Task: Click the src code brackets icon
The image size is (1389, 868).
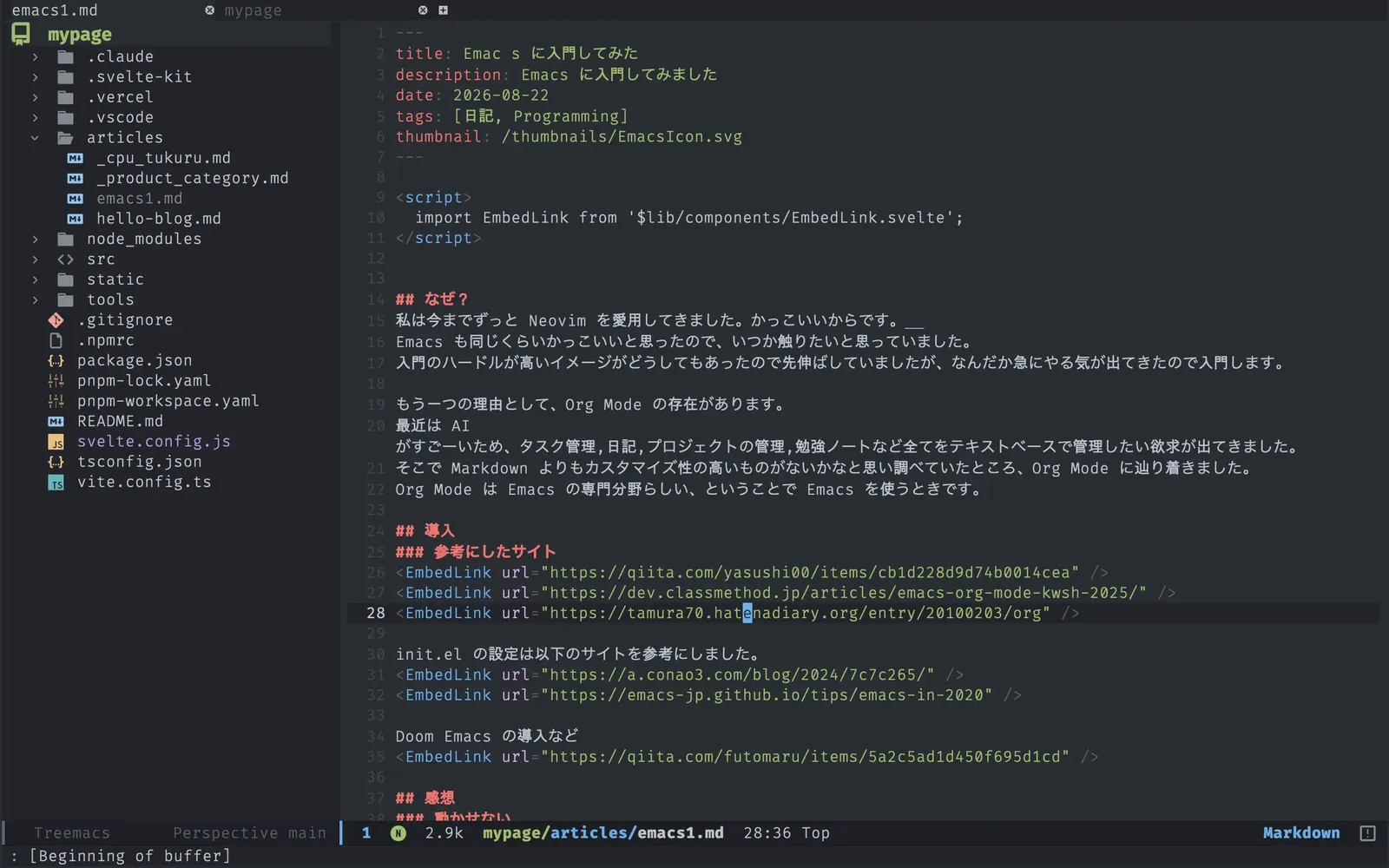Action: point(65,259)
